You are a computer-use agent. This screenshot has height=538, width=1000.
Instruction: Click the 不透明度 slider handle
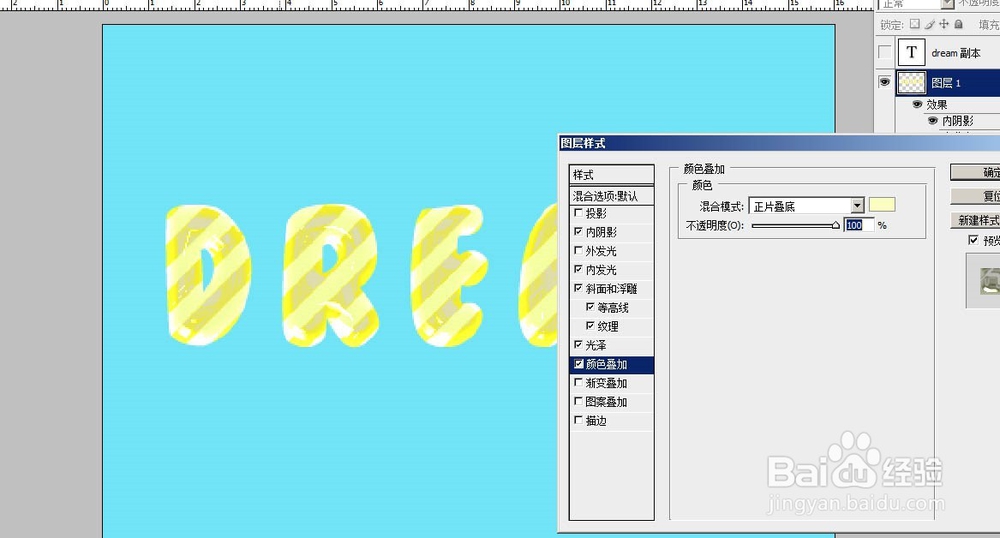835,225
